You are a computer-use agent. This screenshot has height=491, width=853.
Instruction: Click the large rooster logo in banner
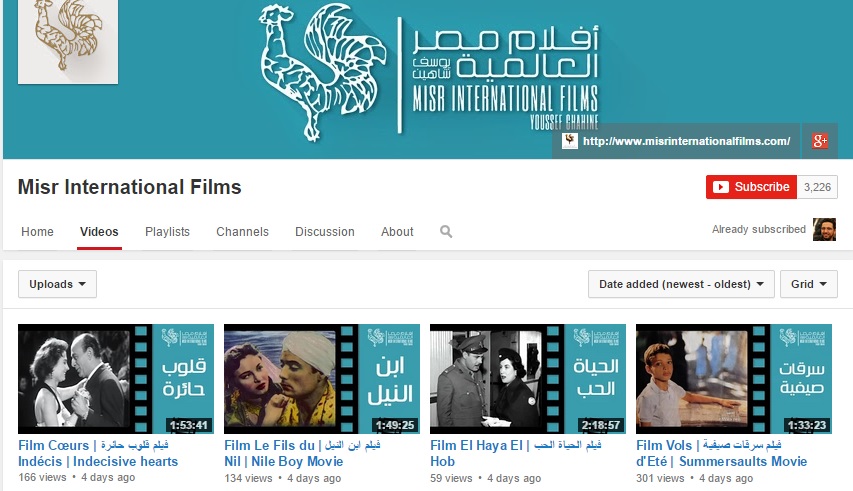coord(321,72)
